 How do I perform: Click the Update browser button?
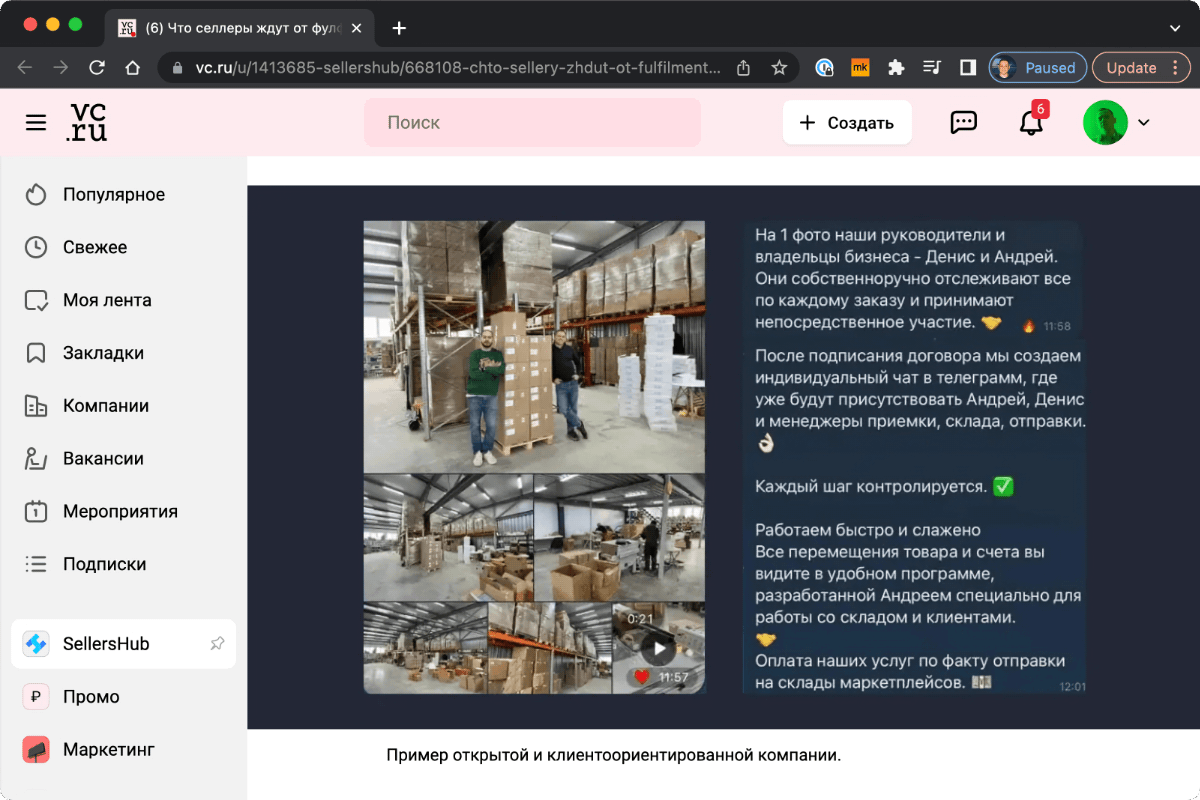pos(1132,67)
